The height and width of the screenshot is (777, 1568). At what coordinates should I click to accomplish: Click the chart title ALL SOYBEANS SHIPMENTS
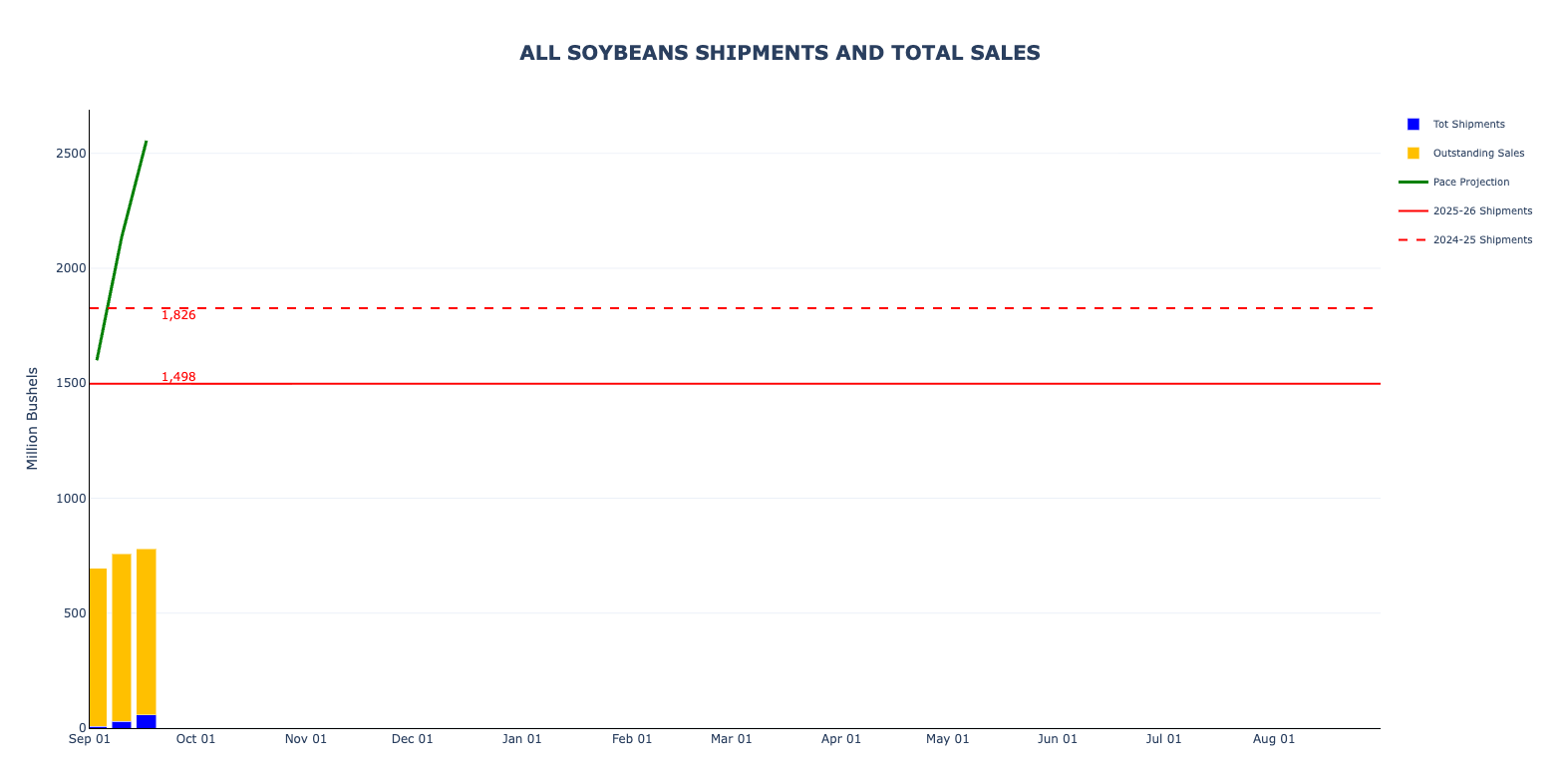pos(780,53)
